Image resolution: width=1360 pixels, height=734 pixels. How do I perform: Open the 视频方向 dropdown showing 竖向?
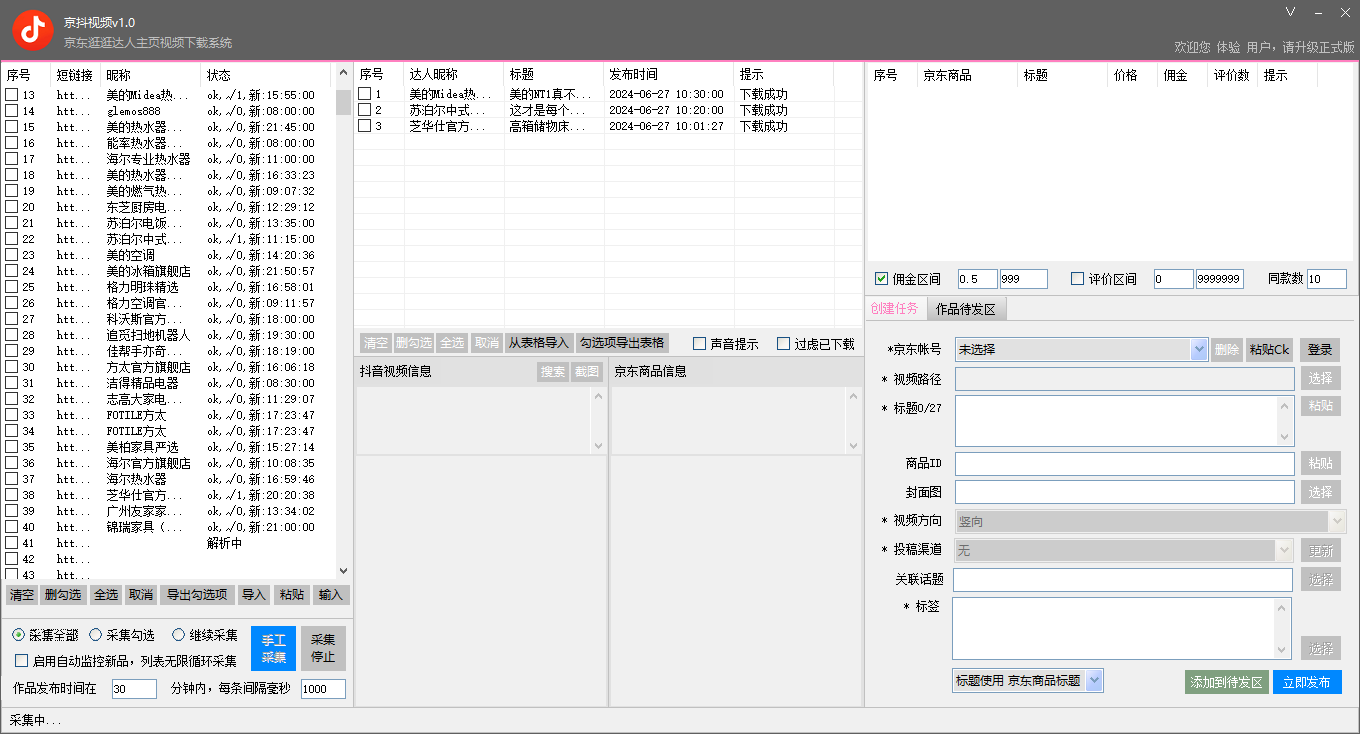coord(1150,521)
